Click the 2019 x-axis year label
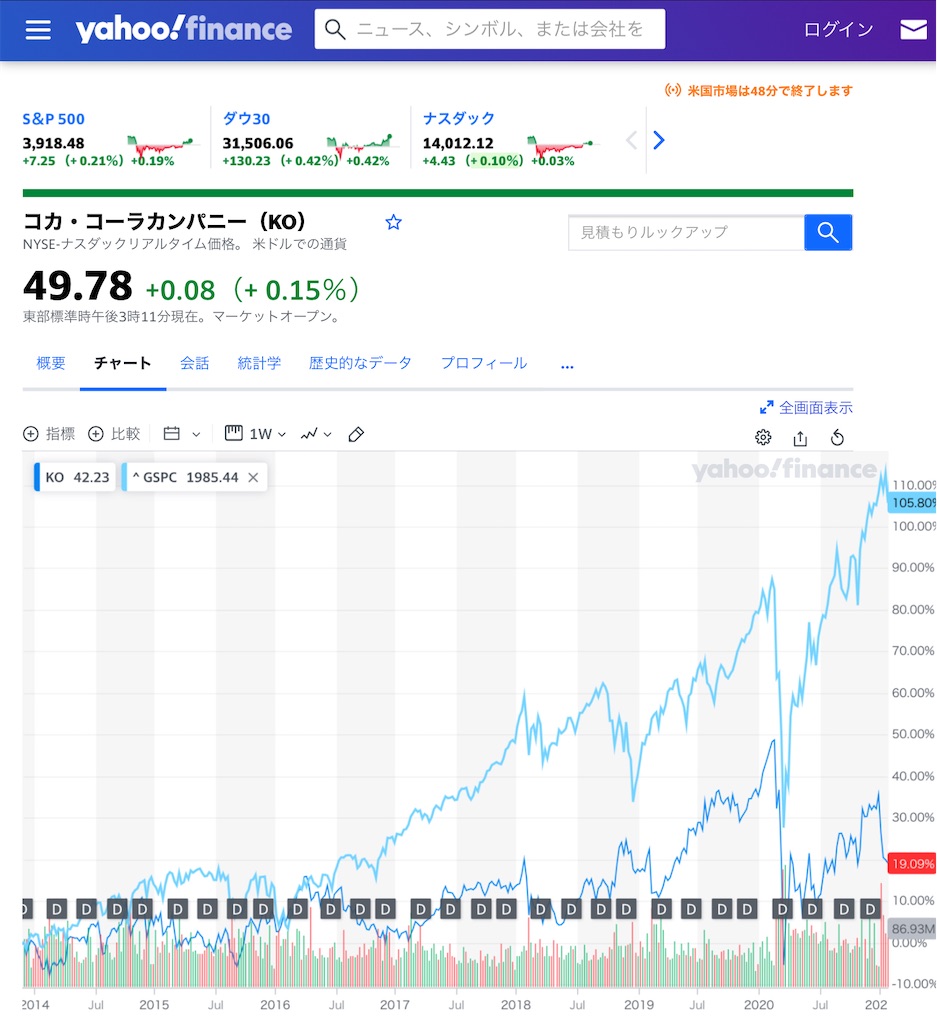Viewport: 937px width, 1024px height. point(638,1005)
